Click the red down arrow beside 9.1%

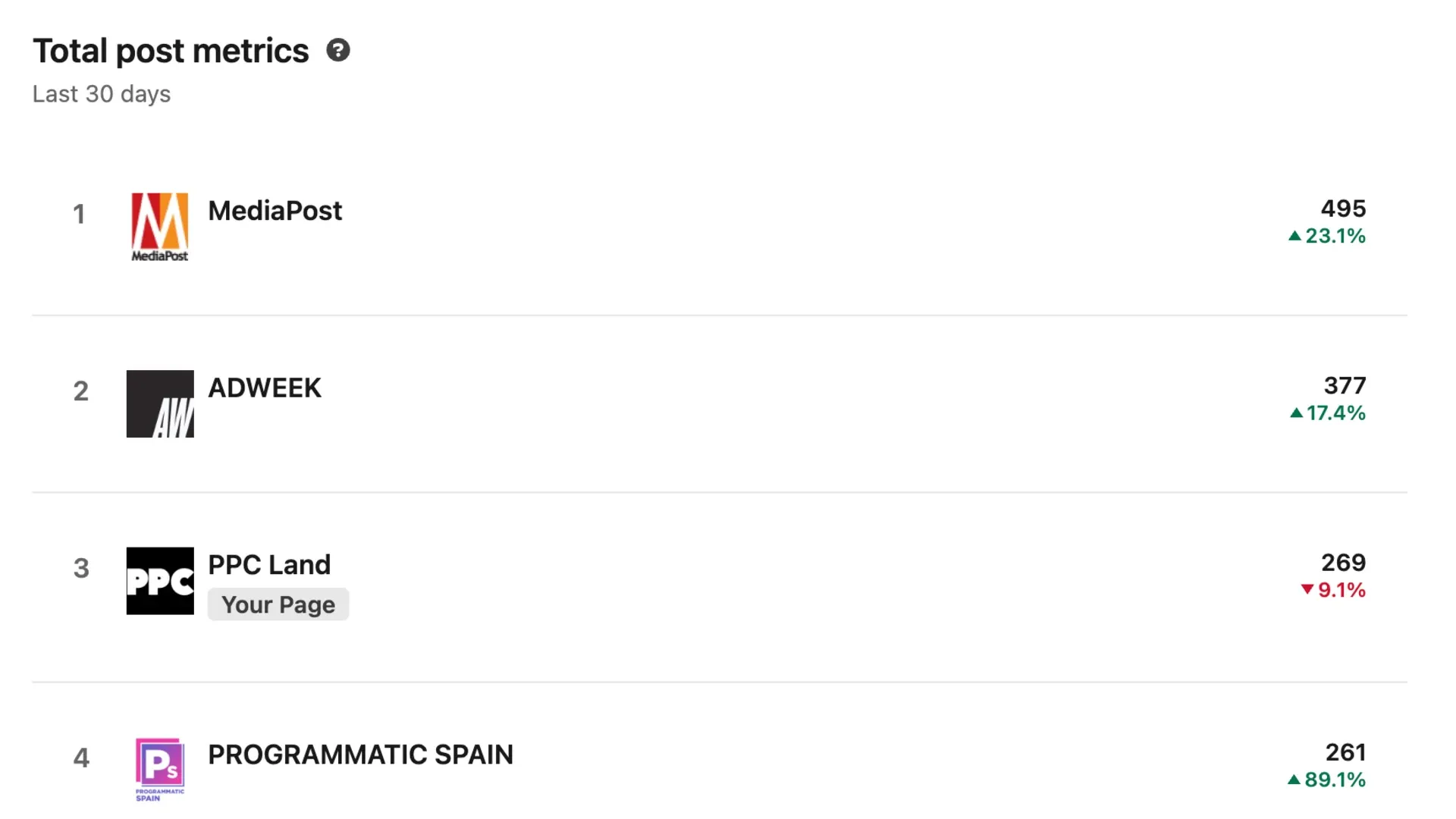[x=1307, y=590]
